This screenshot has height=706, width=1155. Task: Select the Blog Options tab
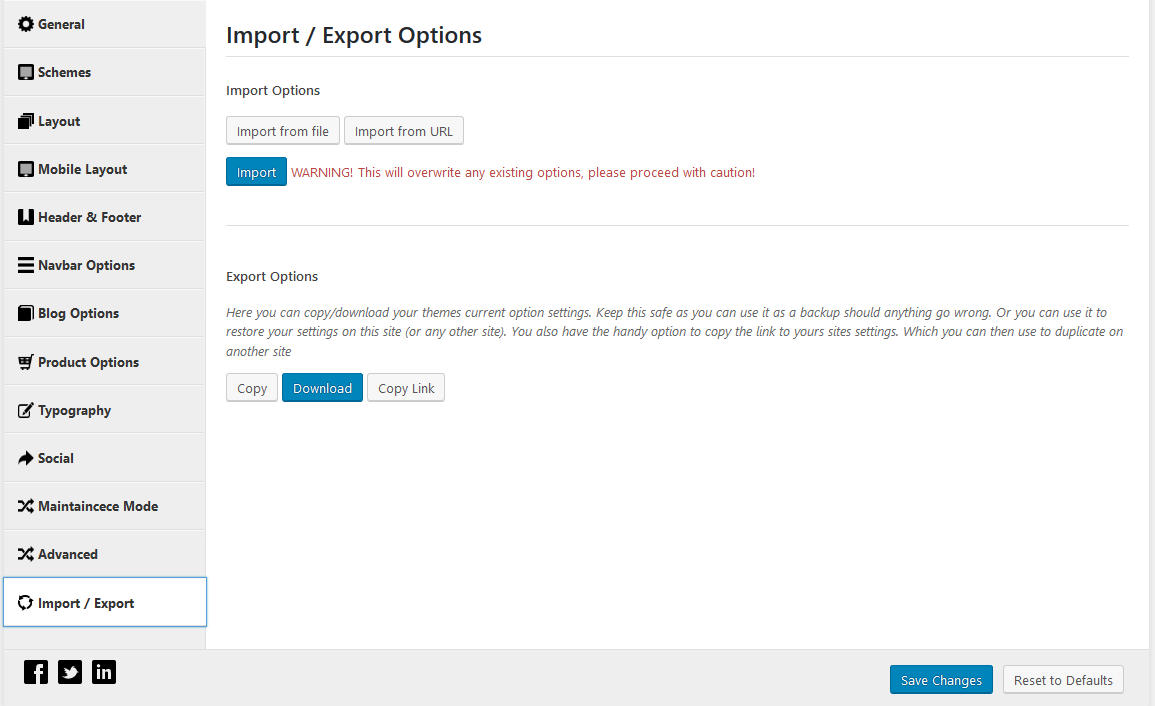[x=78, y=313]
